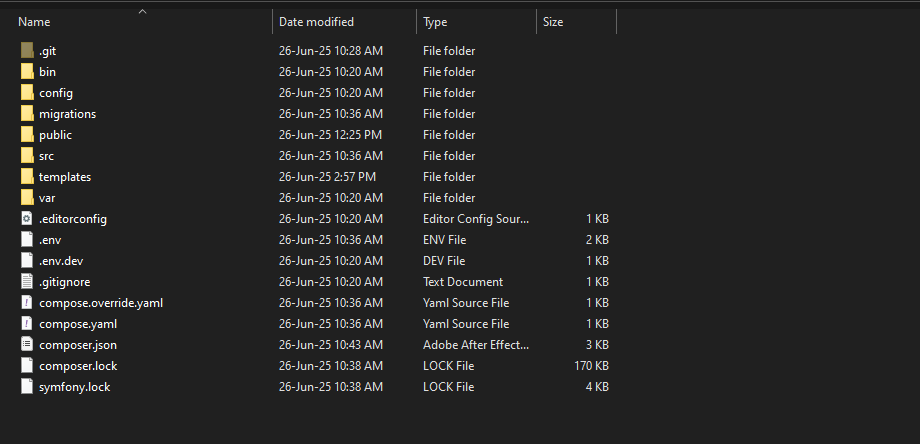This screenshot has height=444, width=920.
Task: Select the symfony.lock file icon
Action: (27, 387)
